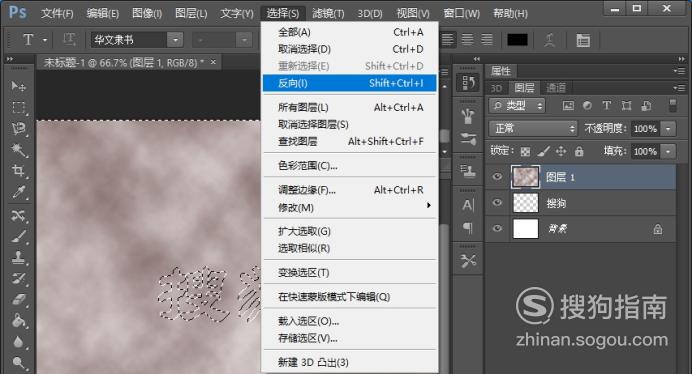Click the opacity 100% input field
The height and width of the screenshot is (374, 692).
[645, 128]
